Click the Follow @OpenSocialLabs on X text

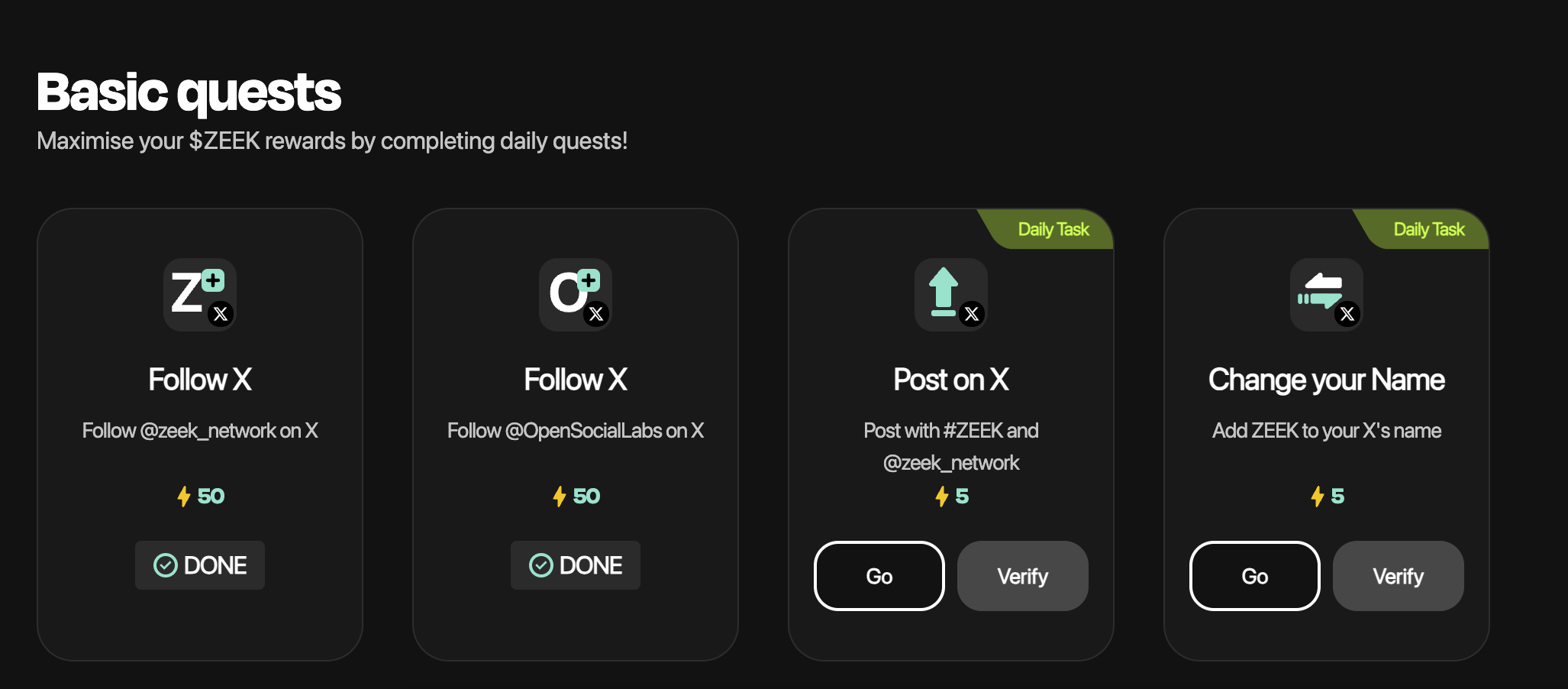pyautogui.click(x=576, y=431)
